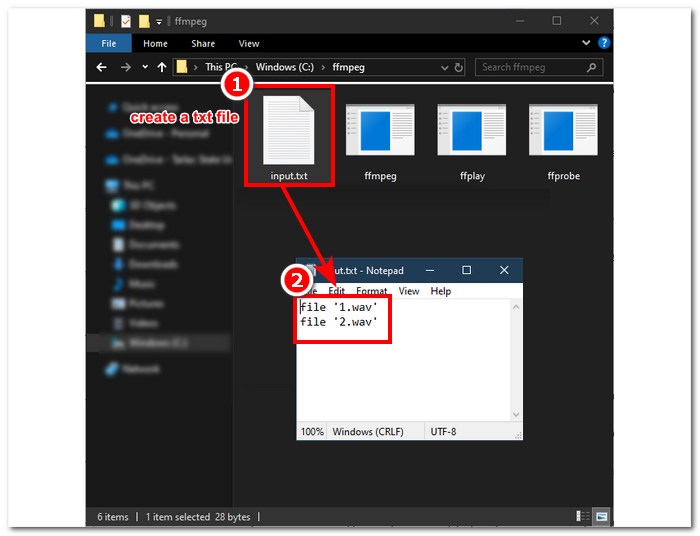Minimize the Notepad window
The image size is (700, 536).
(429, 270)
